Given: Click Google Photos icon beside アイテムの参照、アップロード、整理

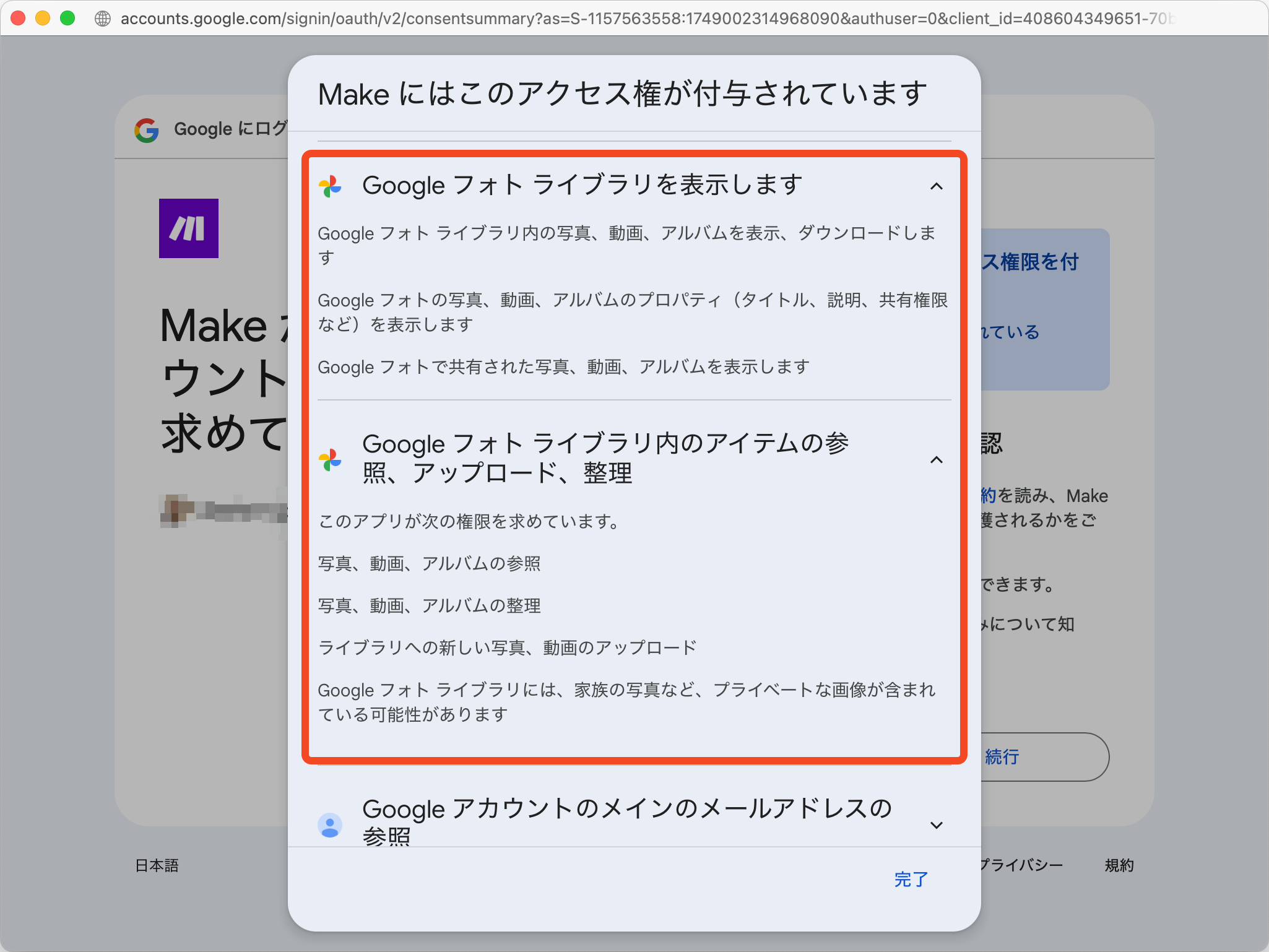Looking at the screenshot, I should (x=330, y=460).
